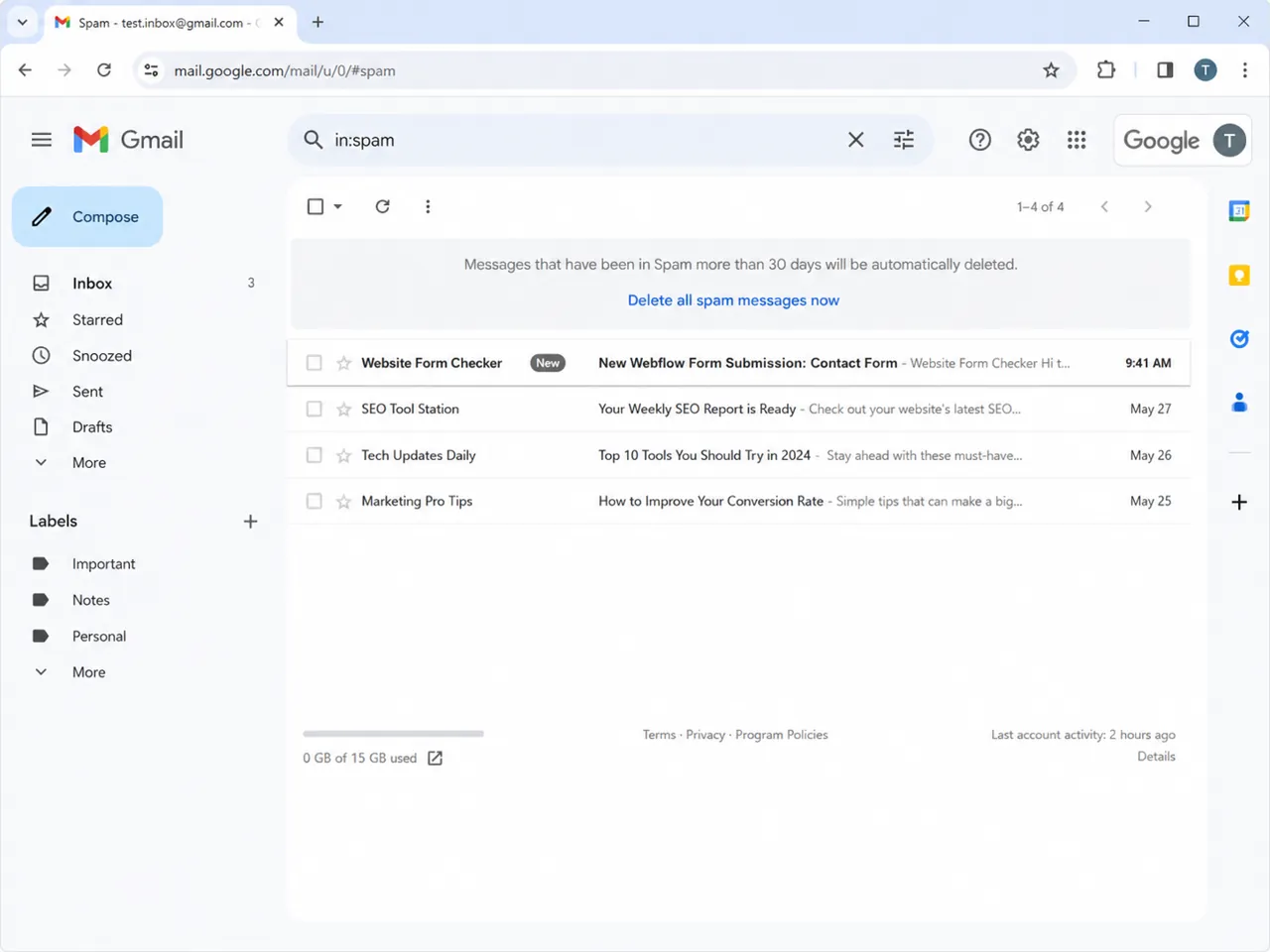The height and width of the screenshot is (952, 1270).
Task: Open the main menu hamburger icon
Action: coord(41,140)
